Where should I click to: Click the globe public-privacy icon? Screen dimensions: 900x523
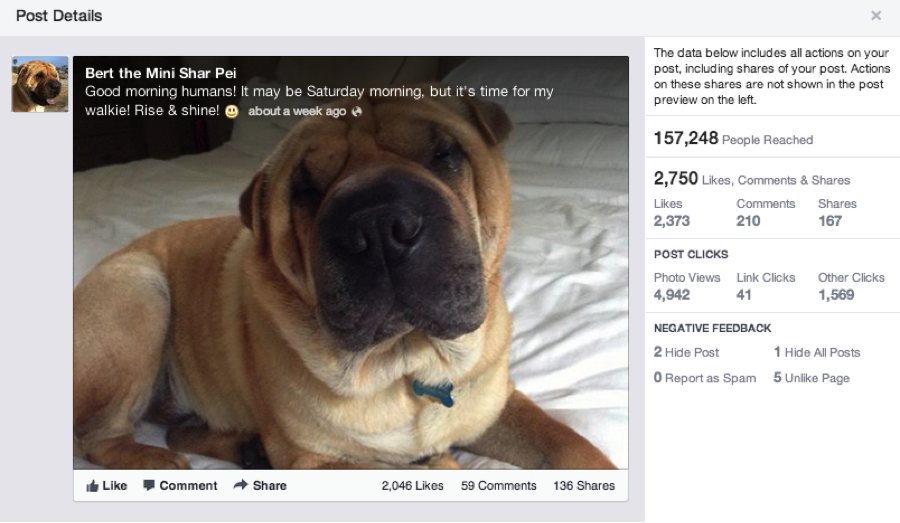[356, 111]
